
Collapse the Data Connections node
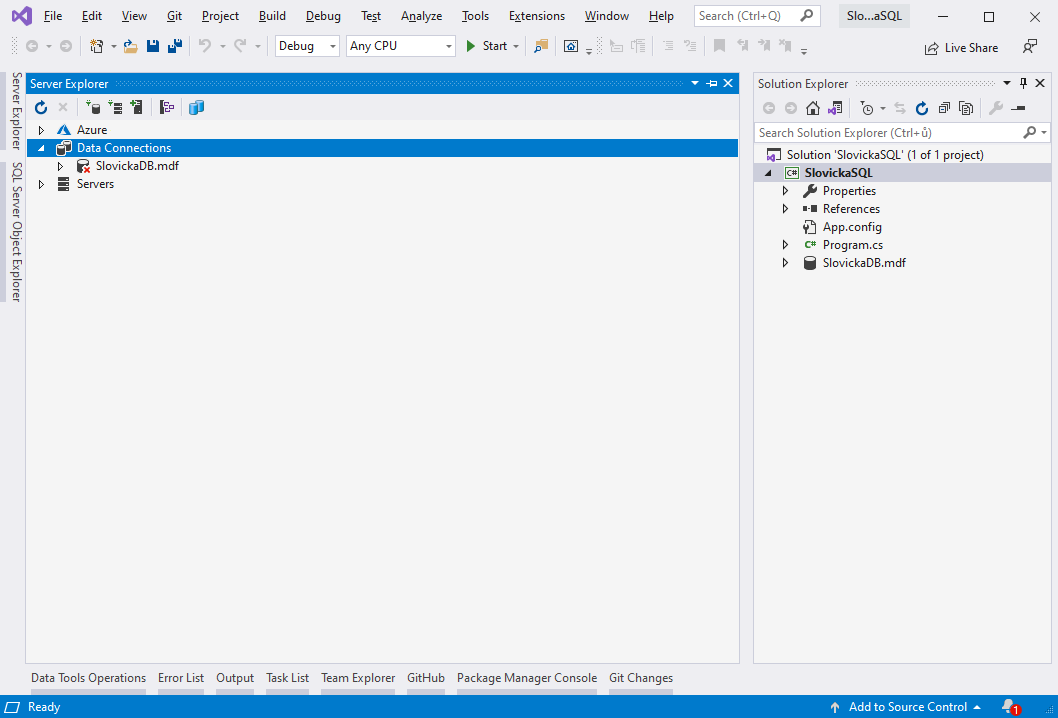click(41, 148)
